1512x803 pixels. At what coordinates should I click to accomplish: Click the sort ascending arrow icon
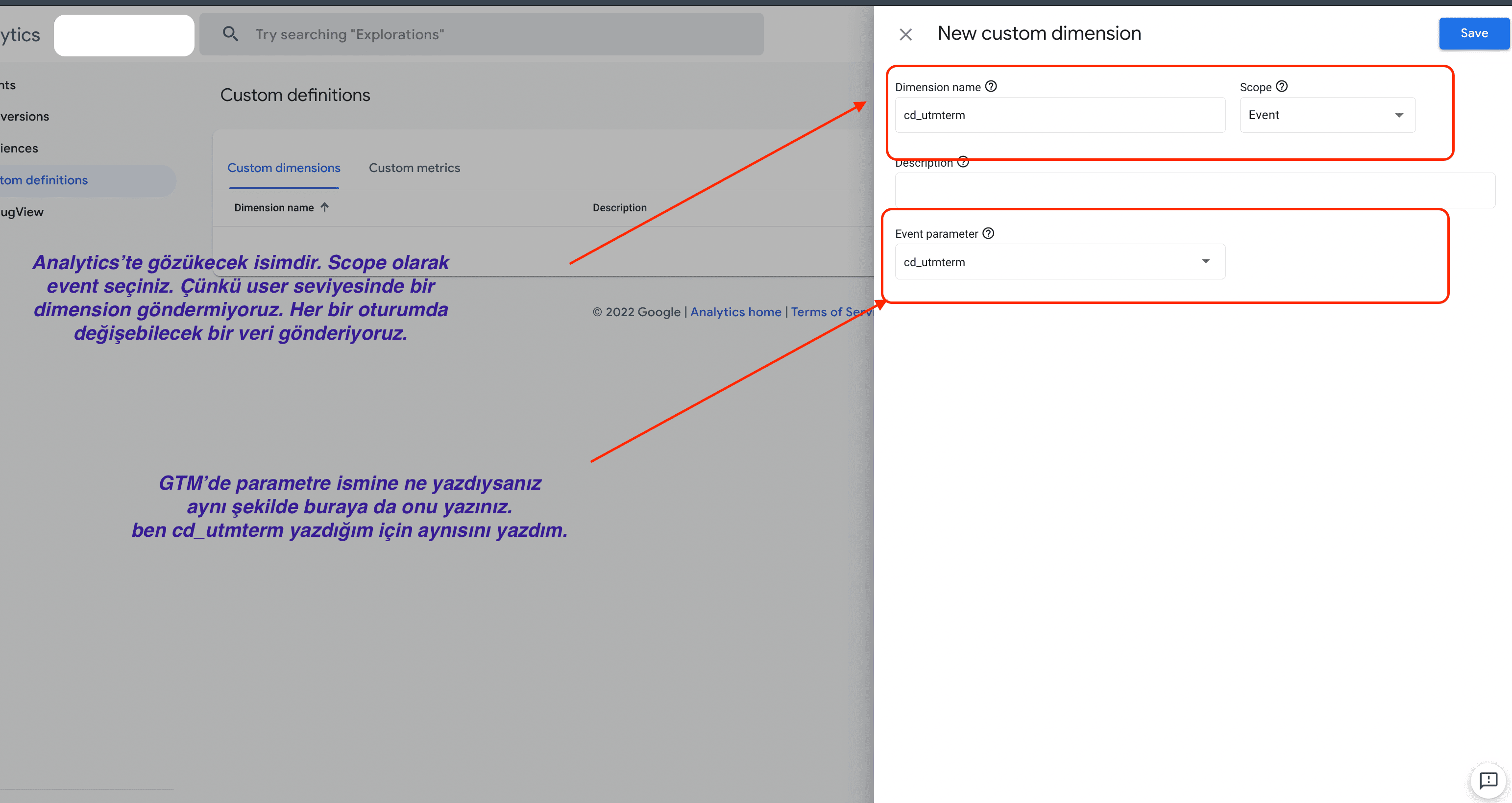324,207
